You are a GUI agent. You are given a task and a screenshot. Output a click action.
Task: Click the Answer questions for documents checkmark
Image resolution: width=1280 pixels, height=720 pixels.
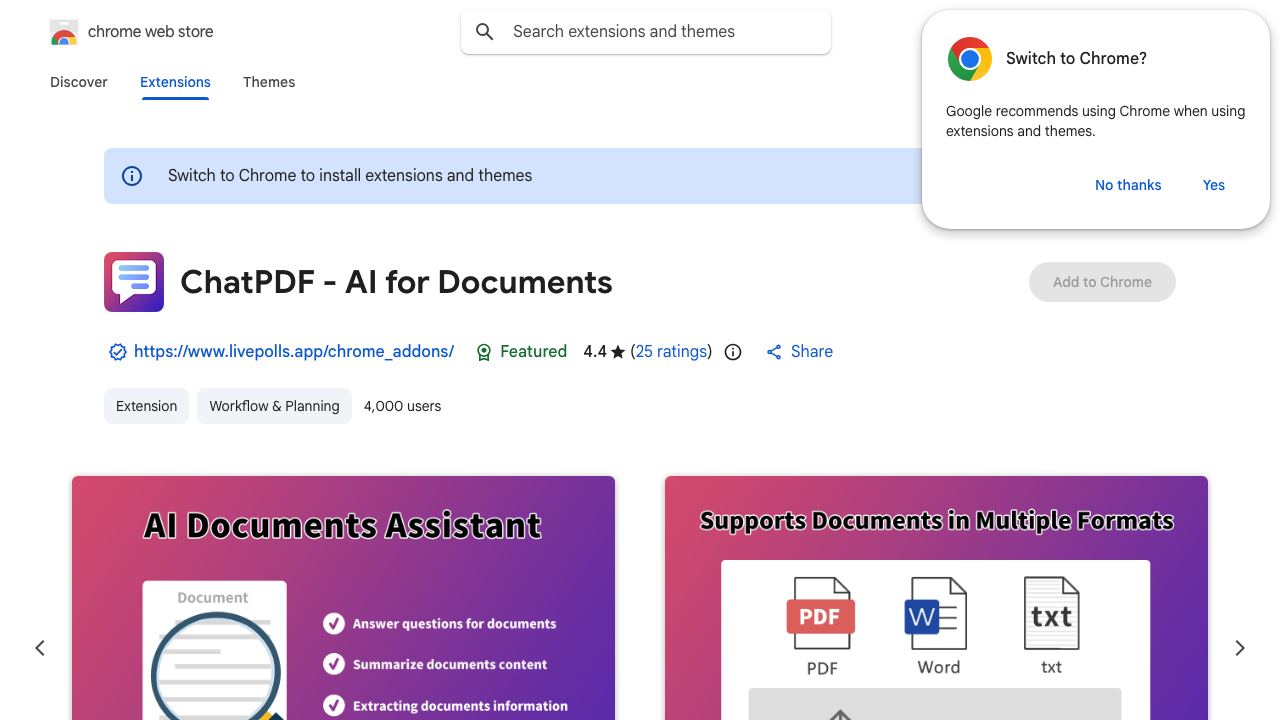tap(334, 624)
